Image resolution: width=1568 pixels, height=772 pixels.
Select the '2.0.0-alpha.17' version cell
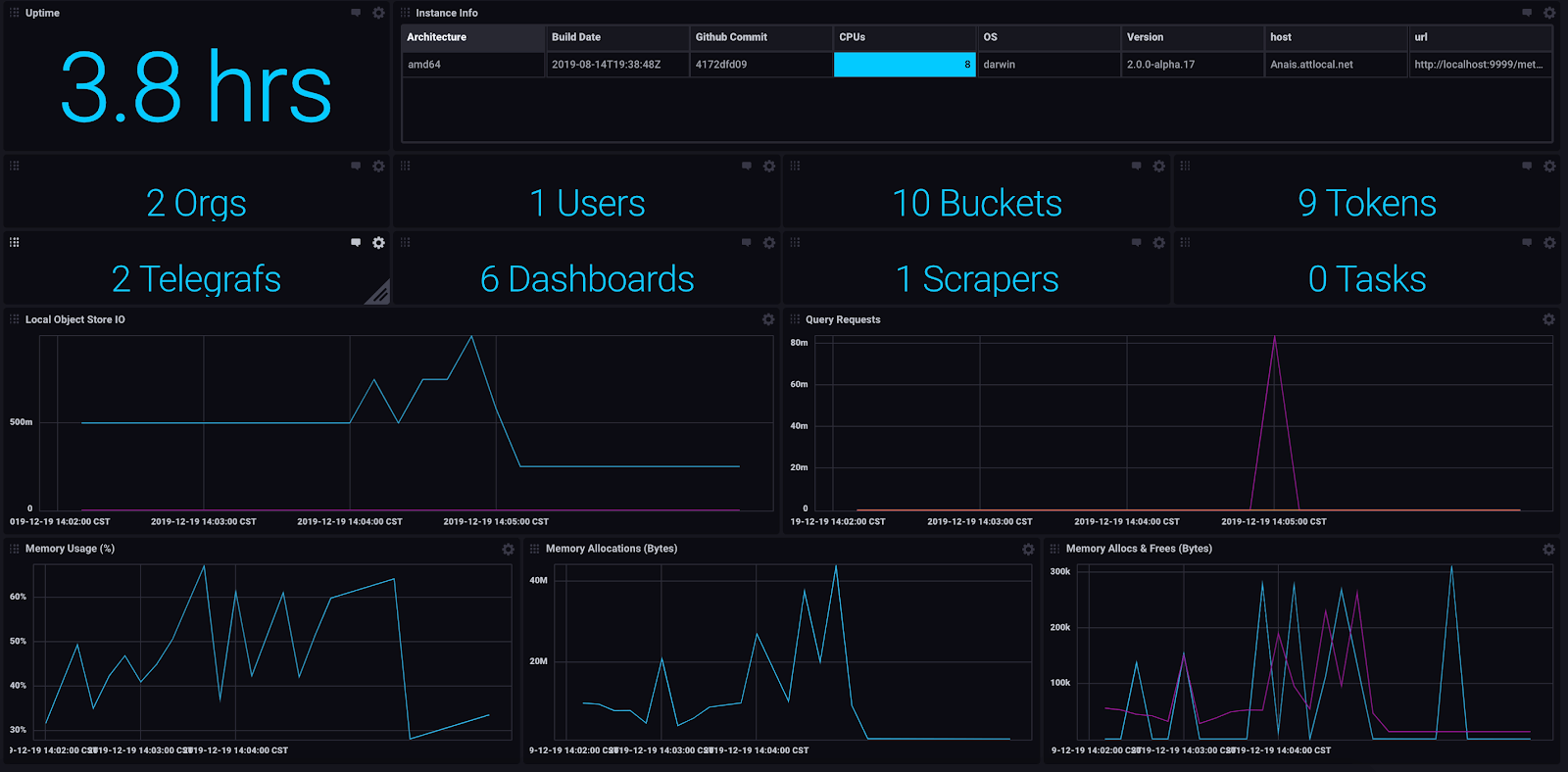point(1193,65)
